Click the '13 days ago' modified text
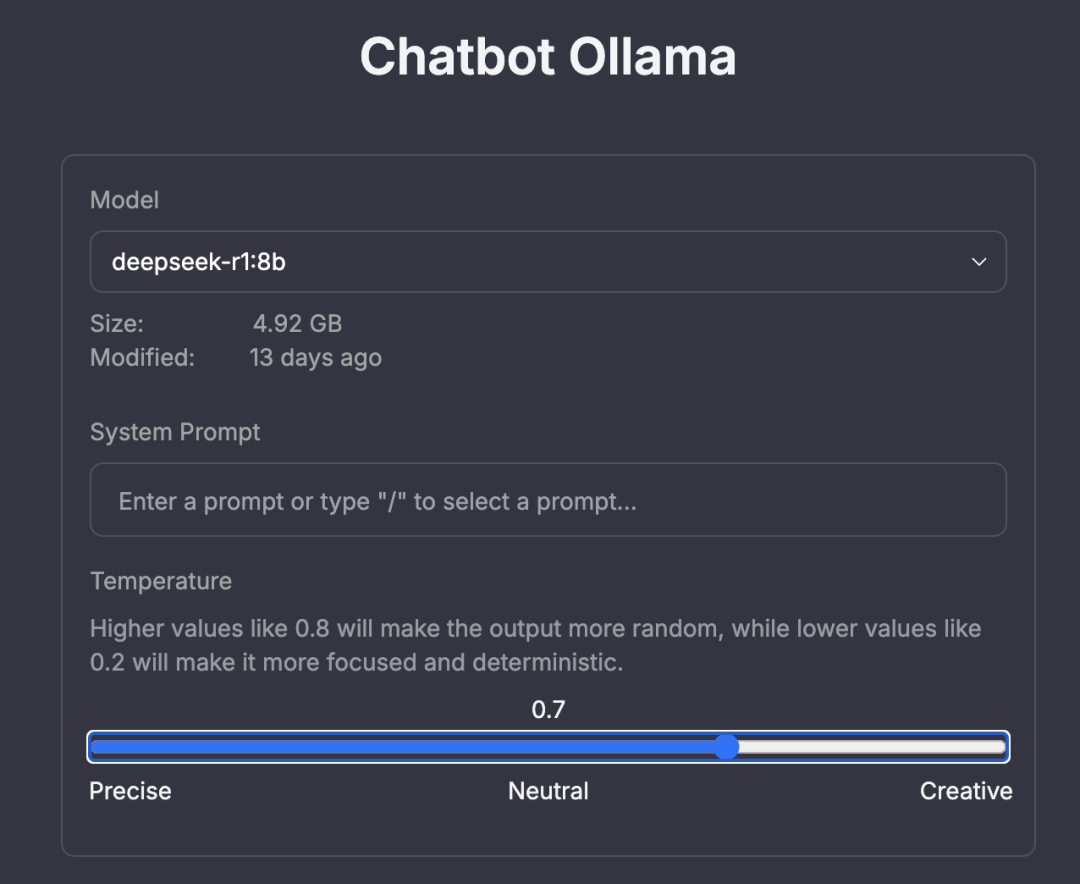This screenshot has height=884, width=1080. [x=315, y=357]
